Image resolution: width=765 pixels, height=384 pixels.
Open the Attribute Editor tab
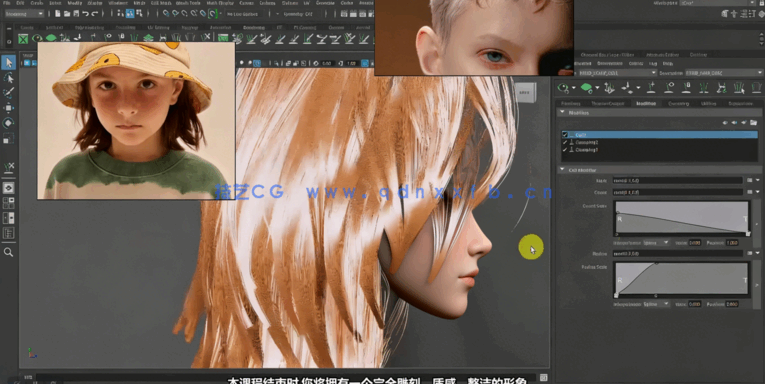click(662, 55)
